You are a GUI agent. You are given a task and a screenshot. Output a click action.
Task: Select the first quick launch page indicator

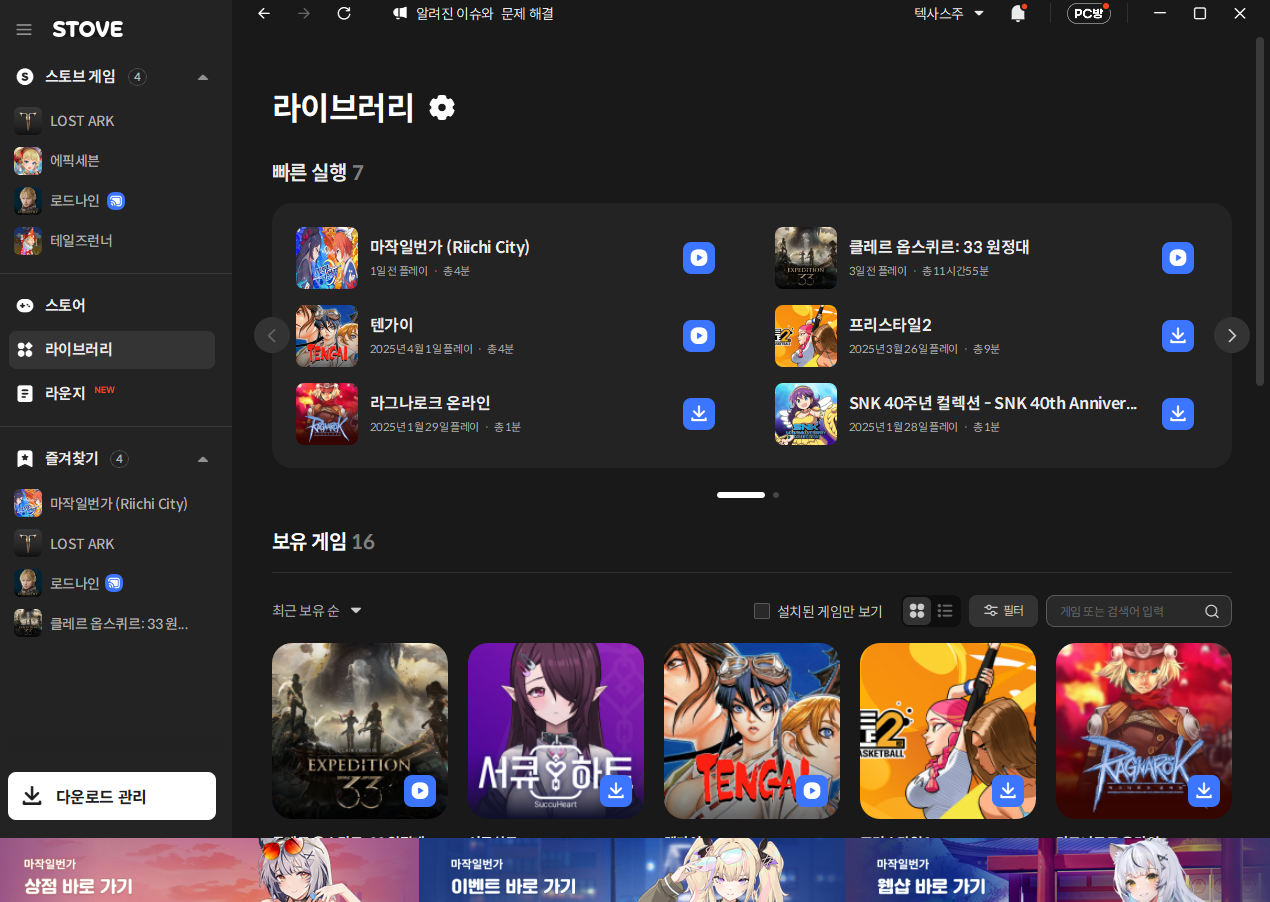point(741,495)
